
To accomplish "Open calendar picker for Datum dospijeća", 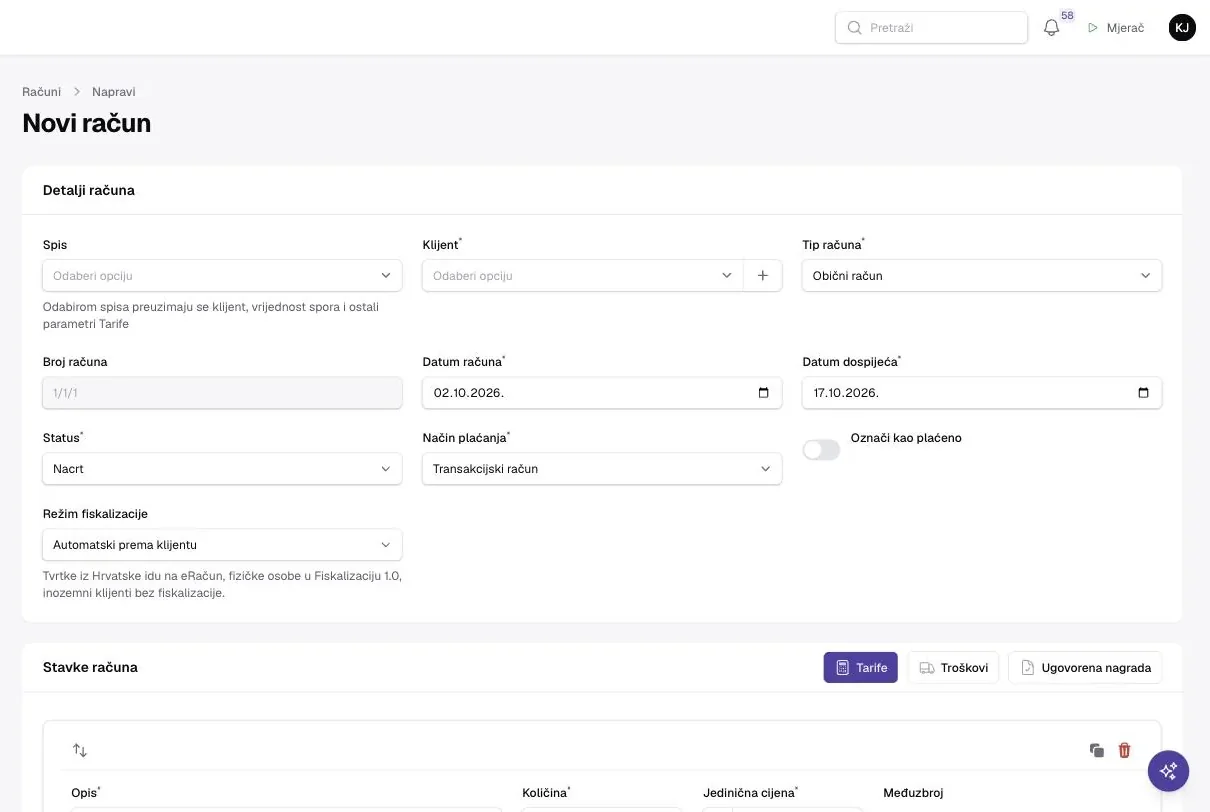I will coord(1144,393).
